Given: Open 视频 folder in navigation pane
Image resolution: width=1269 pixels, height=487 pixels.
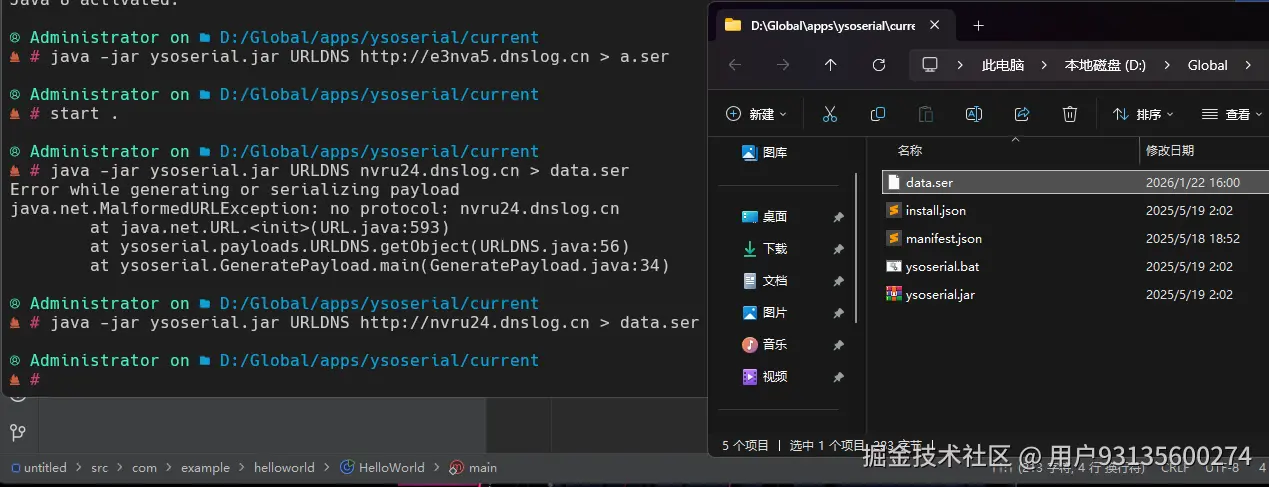Looking at the screenshot, I should click(x=765, y=377).
